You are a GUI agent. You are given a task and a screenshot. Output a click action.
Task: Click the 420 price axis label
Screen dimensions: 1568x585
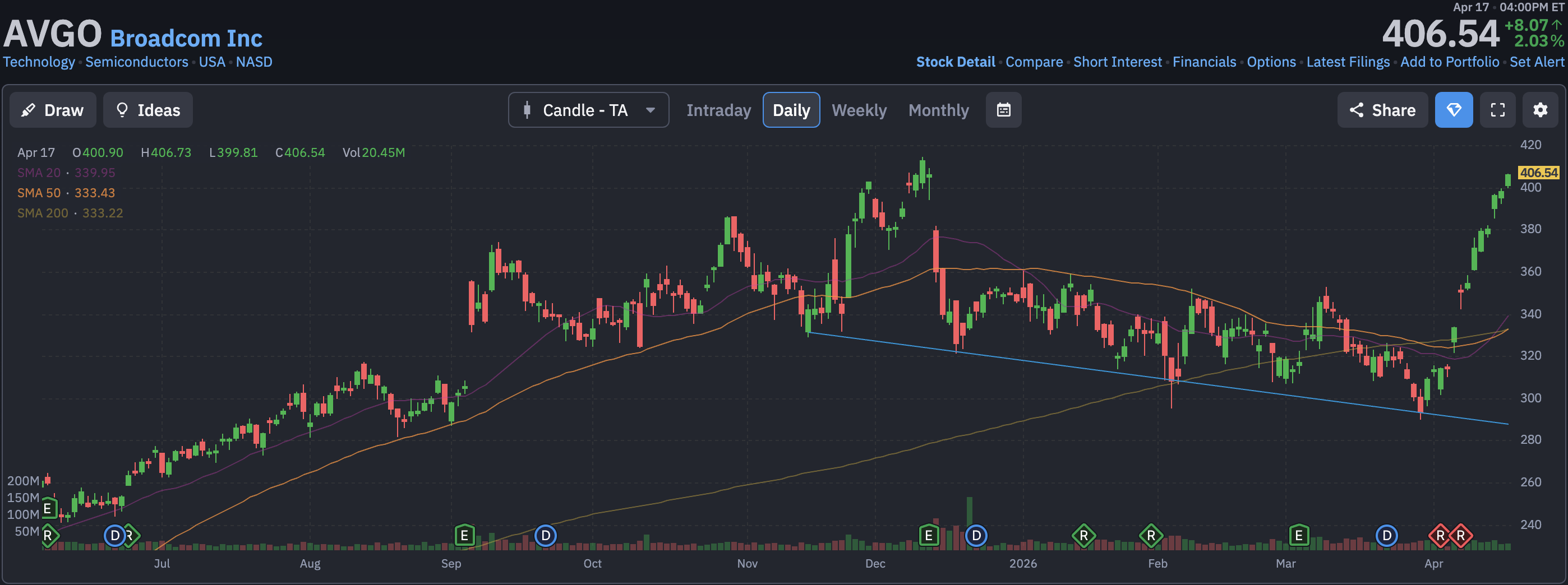(1530, 145)
